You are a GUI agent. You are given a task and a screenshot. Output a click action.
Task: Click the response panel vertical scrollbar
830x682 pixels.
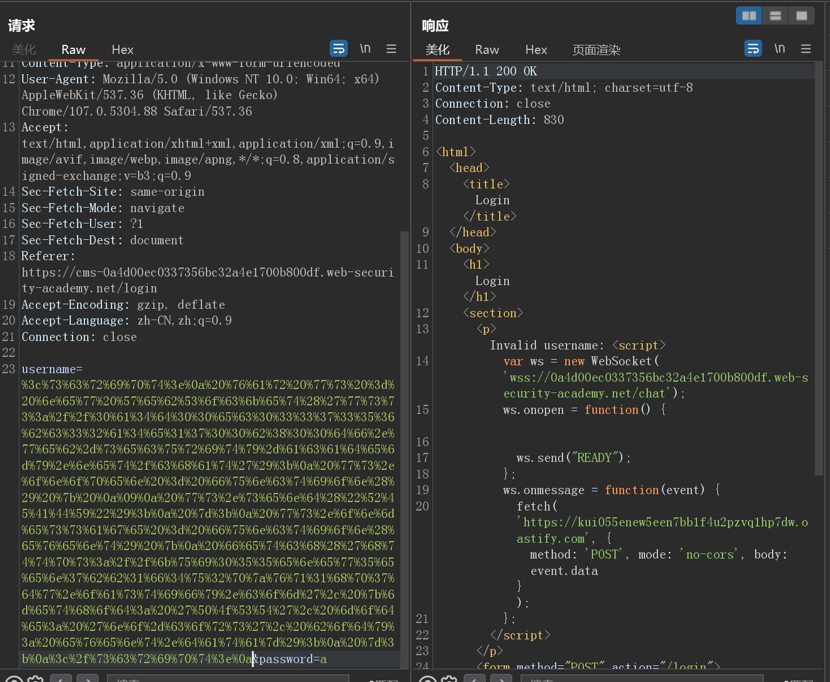(x=819, y=267)
